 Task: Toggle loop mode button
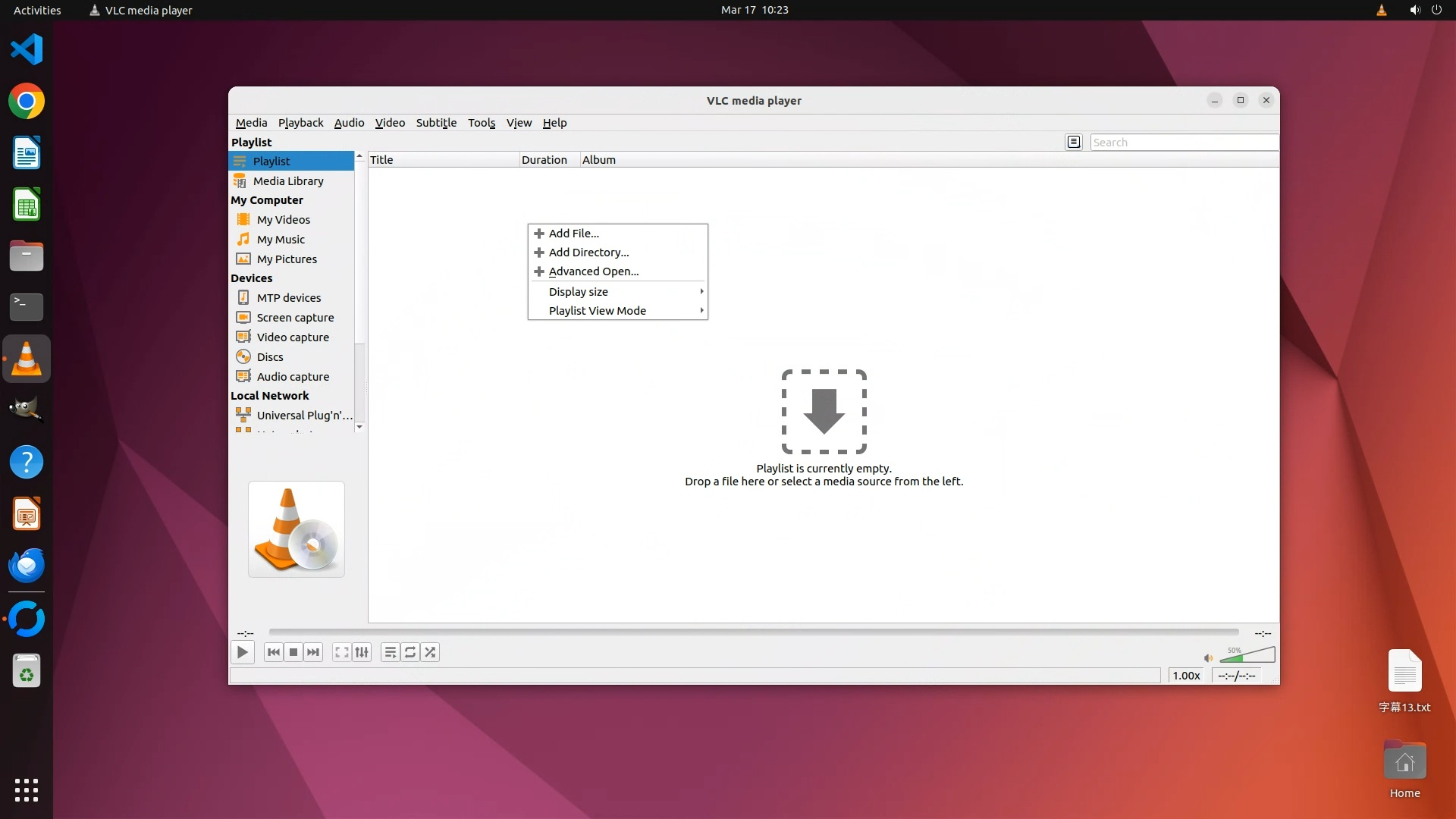click(410, 652)
